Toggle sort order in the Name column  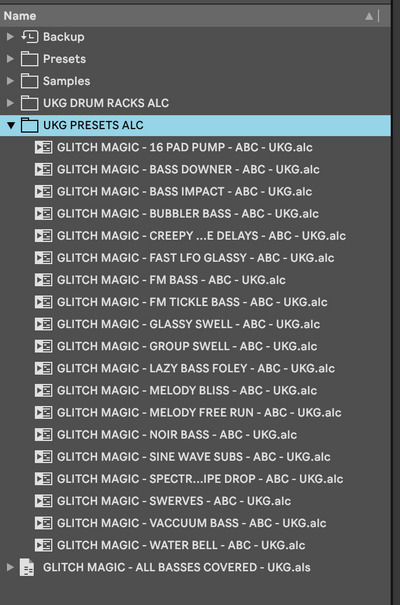tap(369, 16)
